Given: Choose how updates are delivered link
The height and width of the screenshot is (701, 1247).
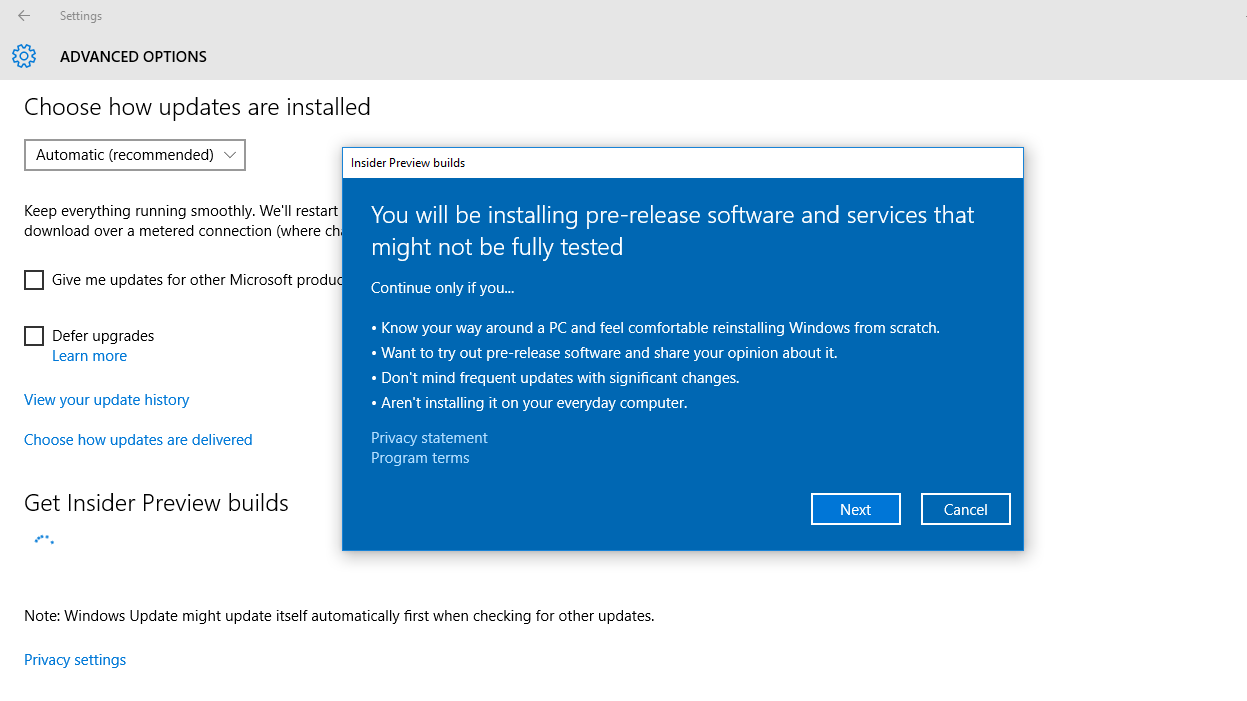Looking at the screenshot, I should [138, 440].
